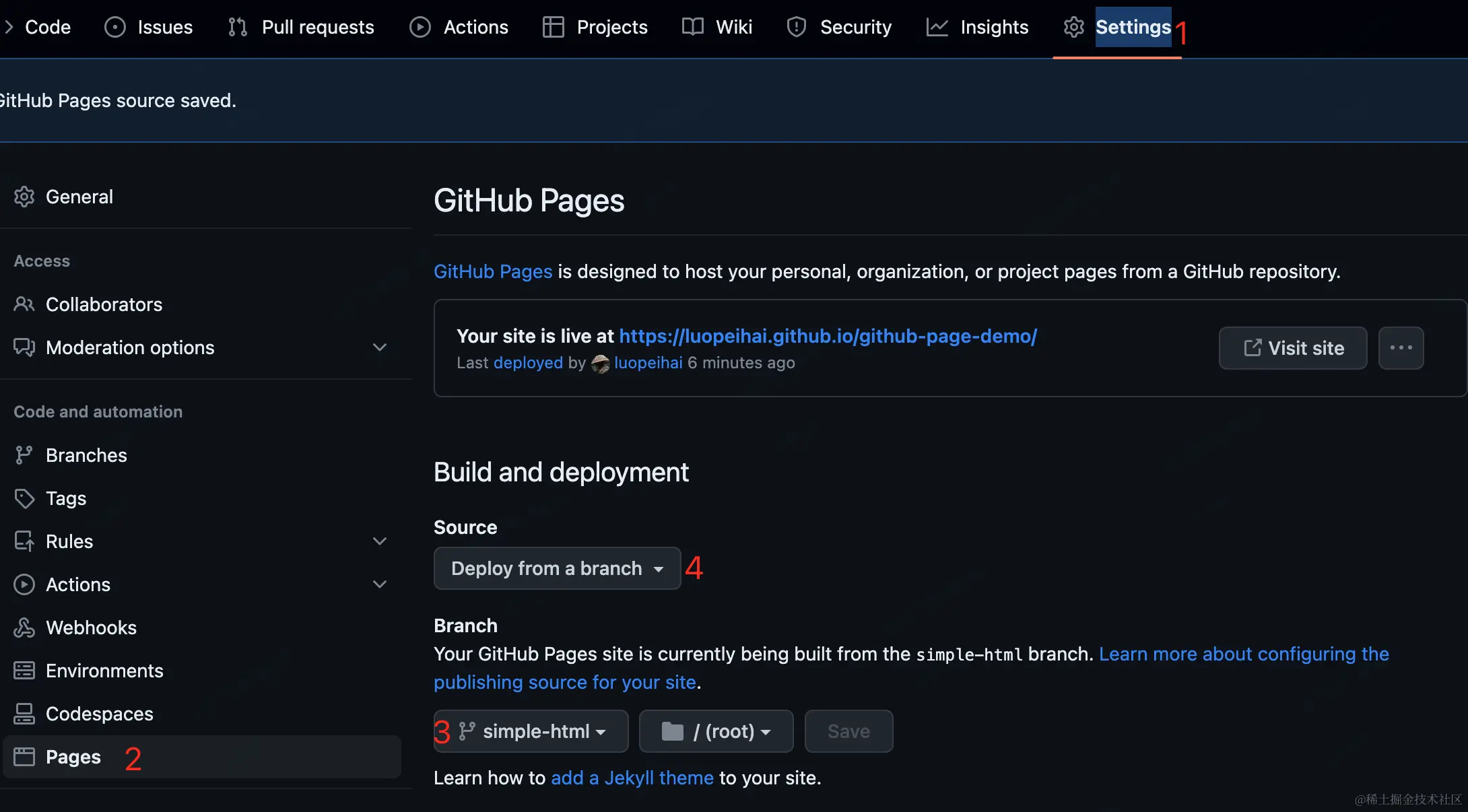Click luopeihai's avatar thumbnail
The image size is (1468, 812).
(600, 364)
